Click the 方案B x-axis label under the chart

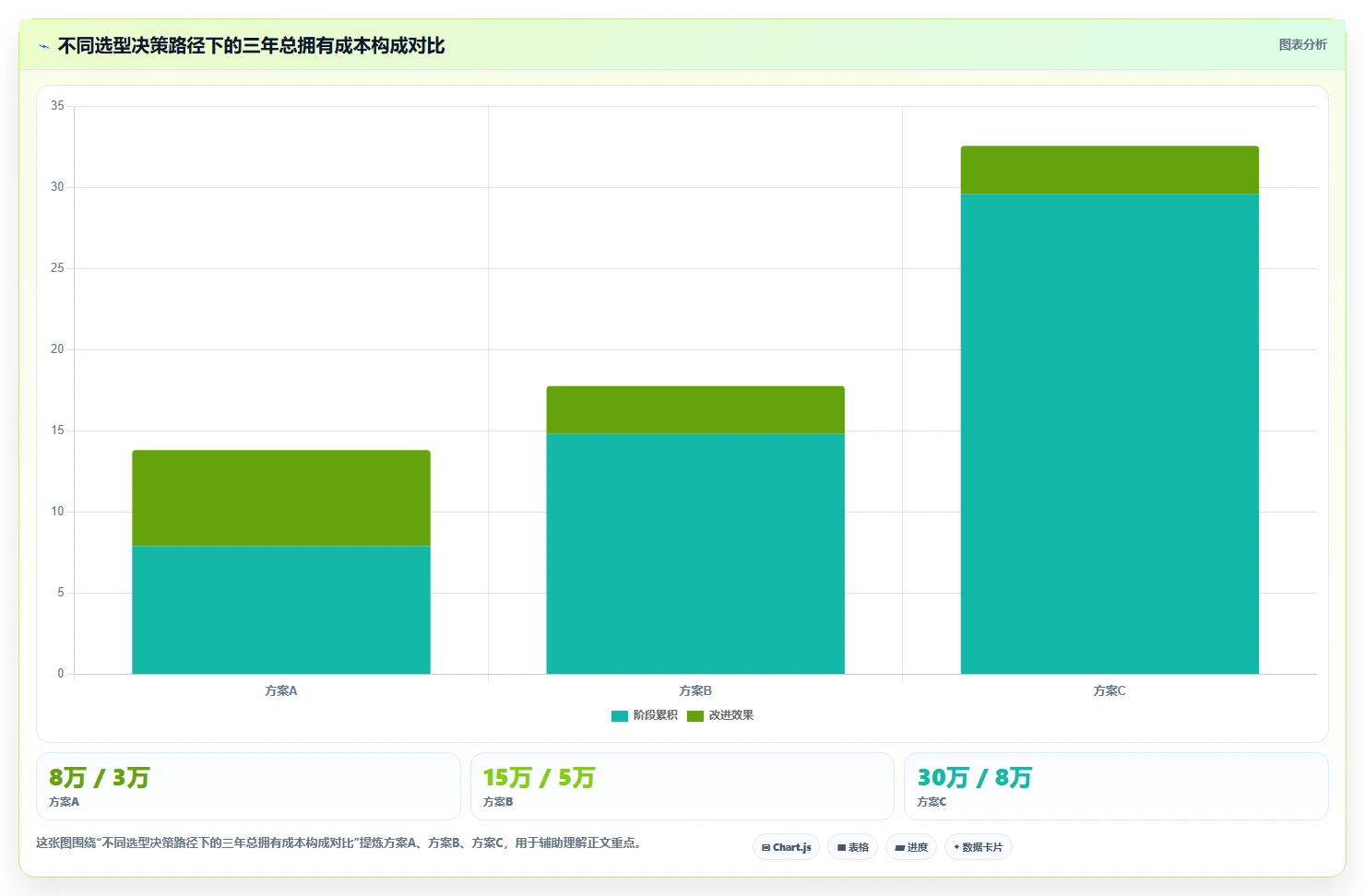point(695,690)
